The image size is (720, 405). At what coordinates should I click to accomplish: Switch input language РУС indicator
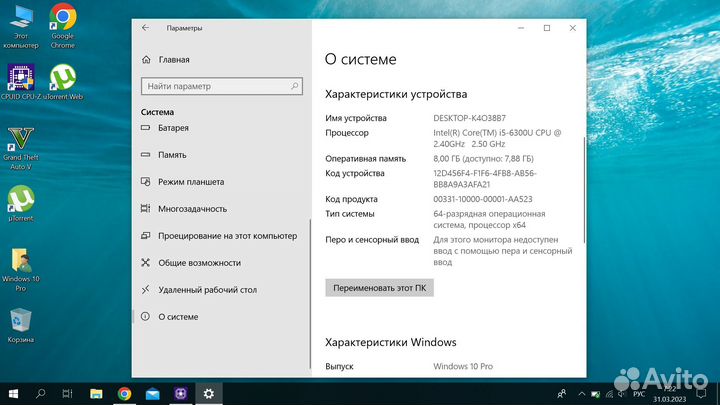[639, 394]
